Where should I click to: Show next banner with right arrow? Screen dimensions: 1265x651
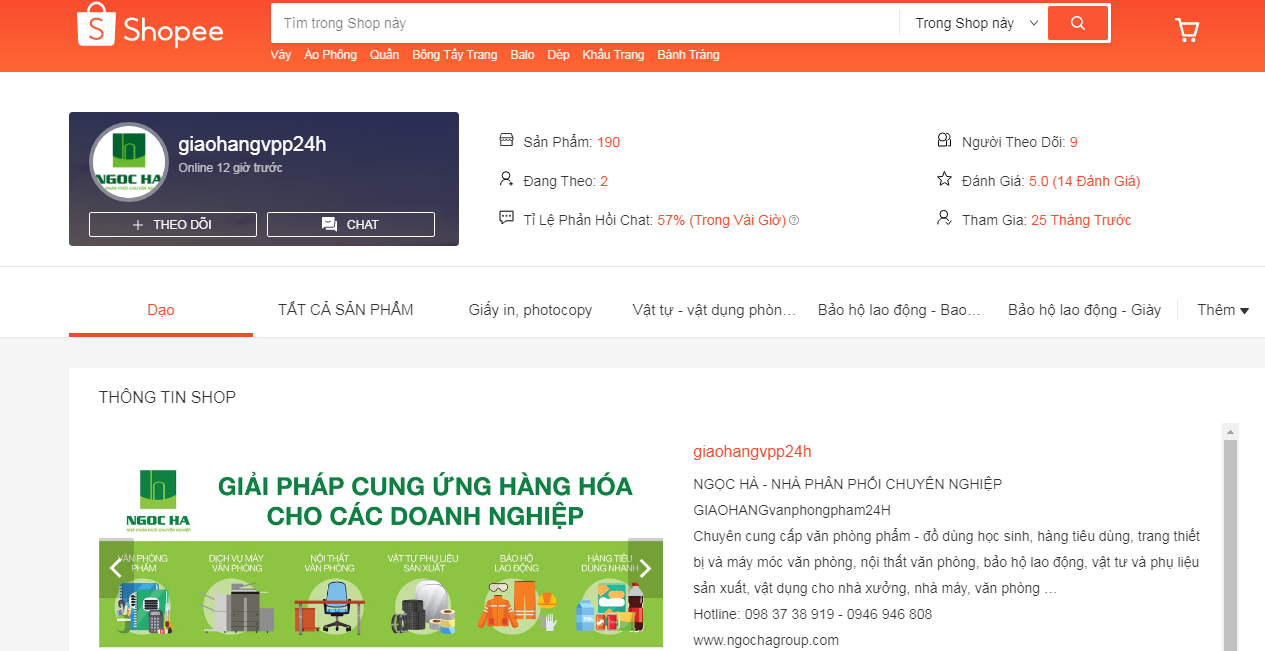(645, 568)
